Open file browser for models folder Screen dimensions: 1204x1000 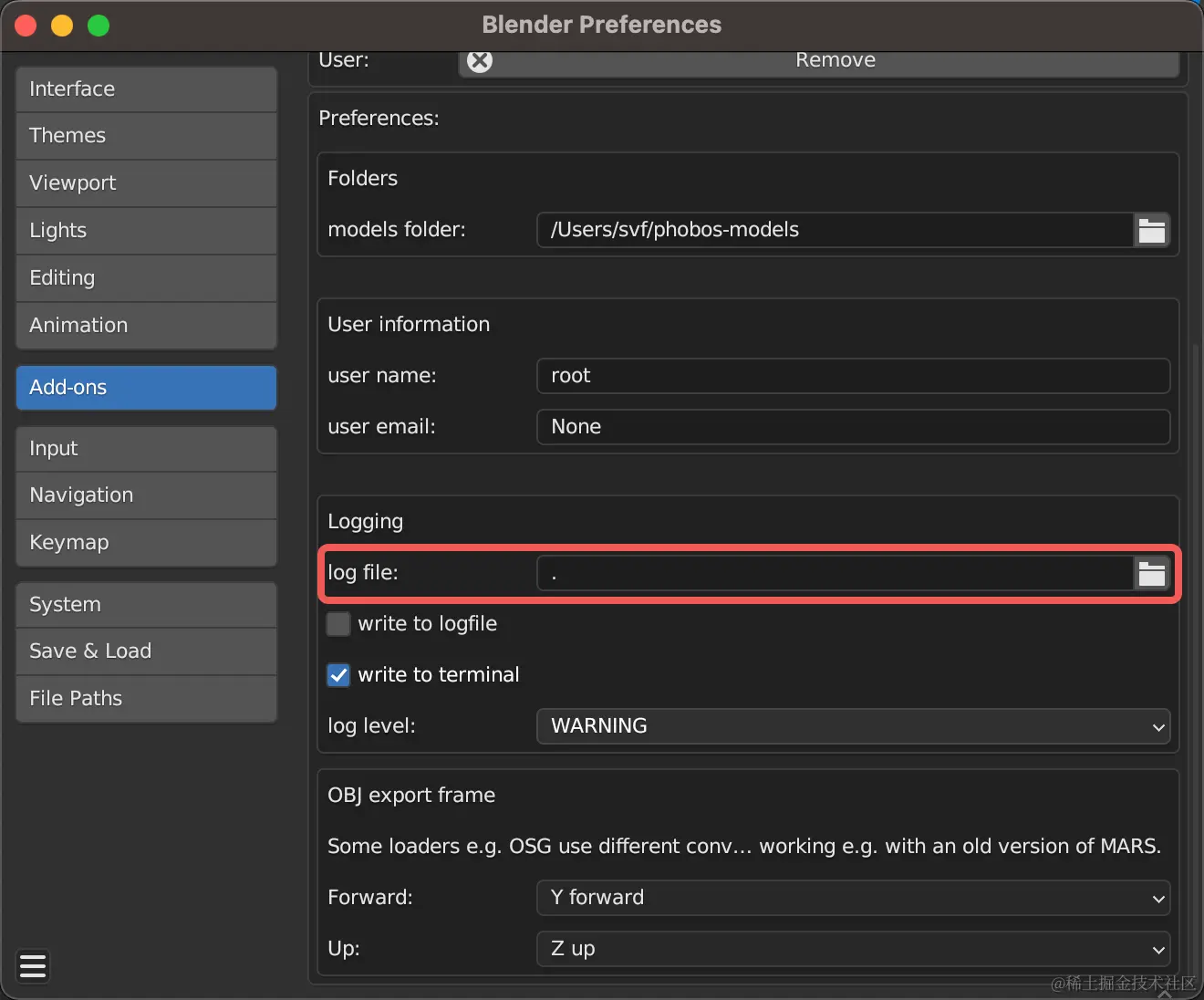1152,230
